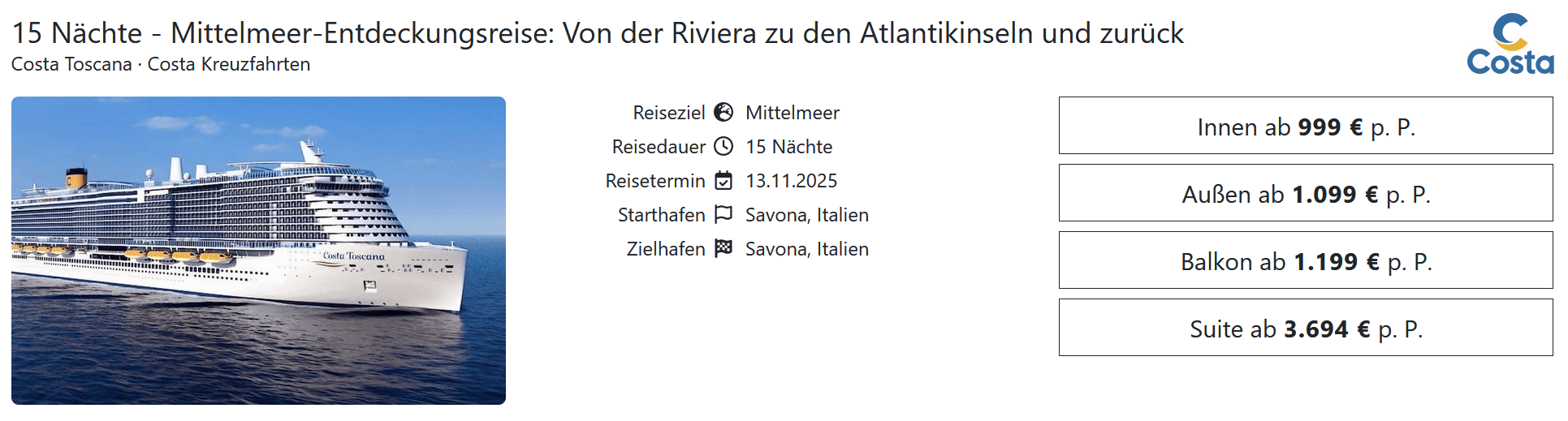Click the Mittelmeer destination text
This screenshot has width=1568, height=421.
pos(793,113)
